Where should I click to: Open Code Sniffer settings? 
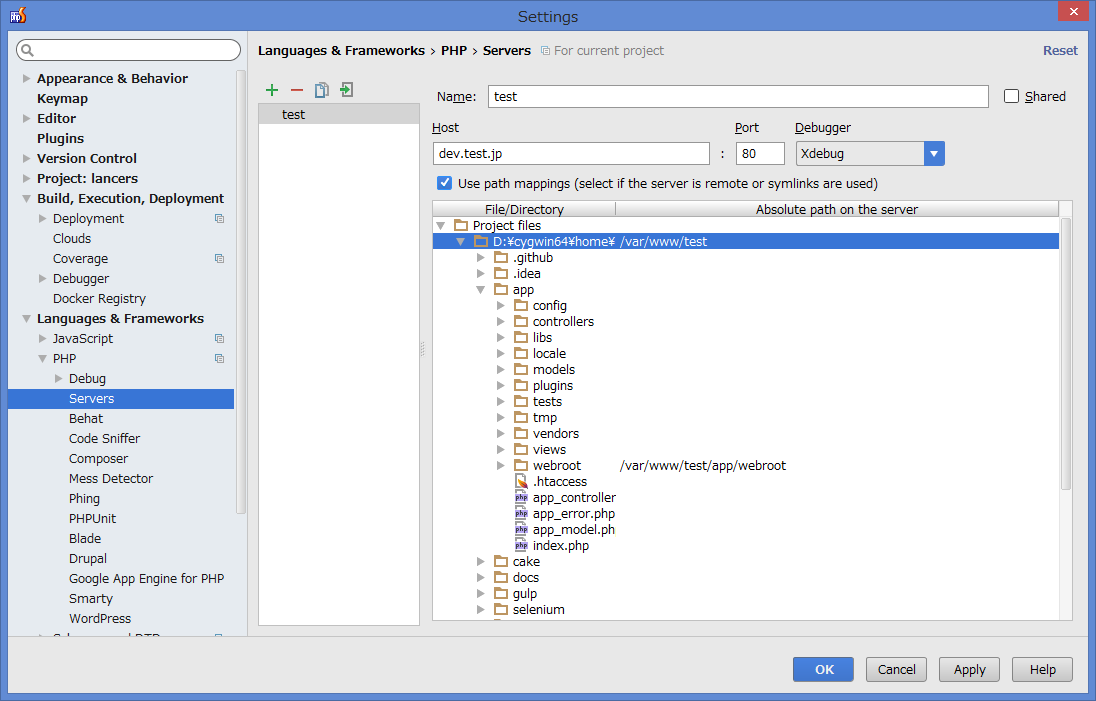coord(104,438)
